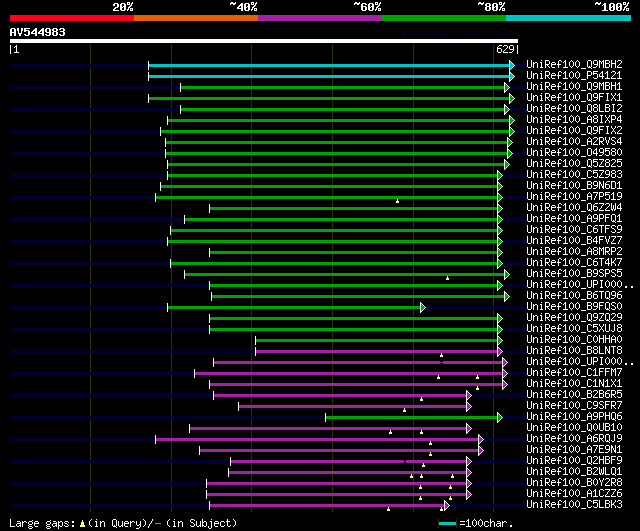Click the green alignment bar for A9PHQ6
Viewport: 640px width, 531px height.
(411, 418)
